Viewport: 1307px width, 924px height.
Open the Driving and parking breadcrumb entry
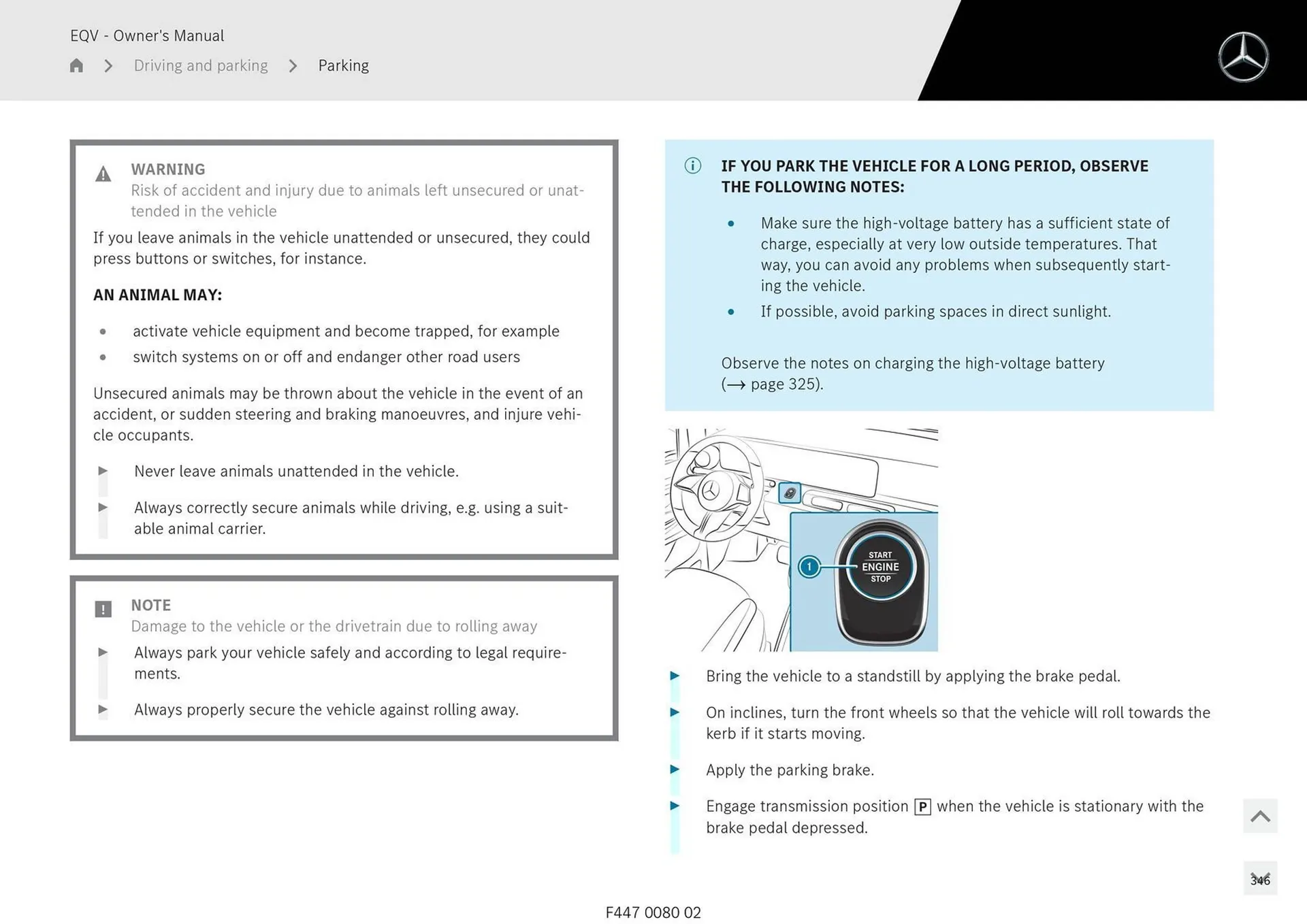(x=201, y=65)
